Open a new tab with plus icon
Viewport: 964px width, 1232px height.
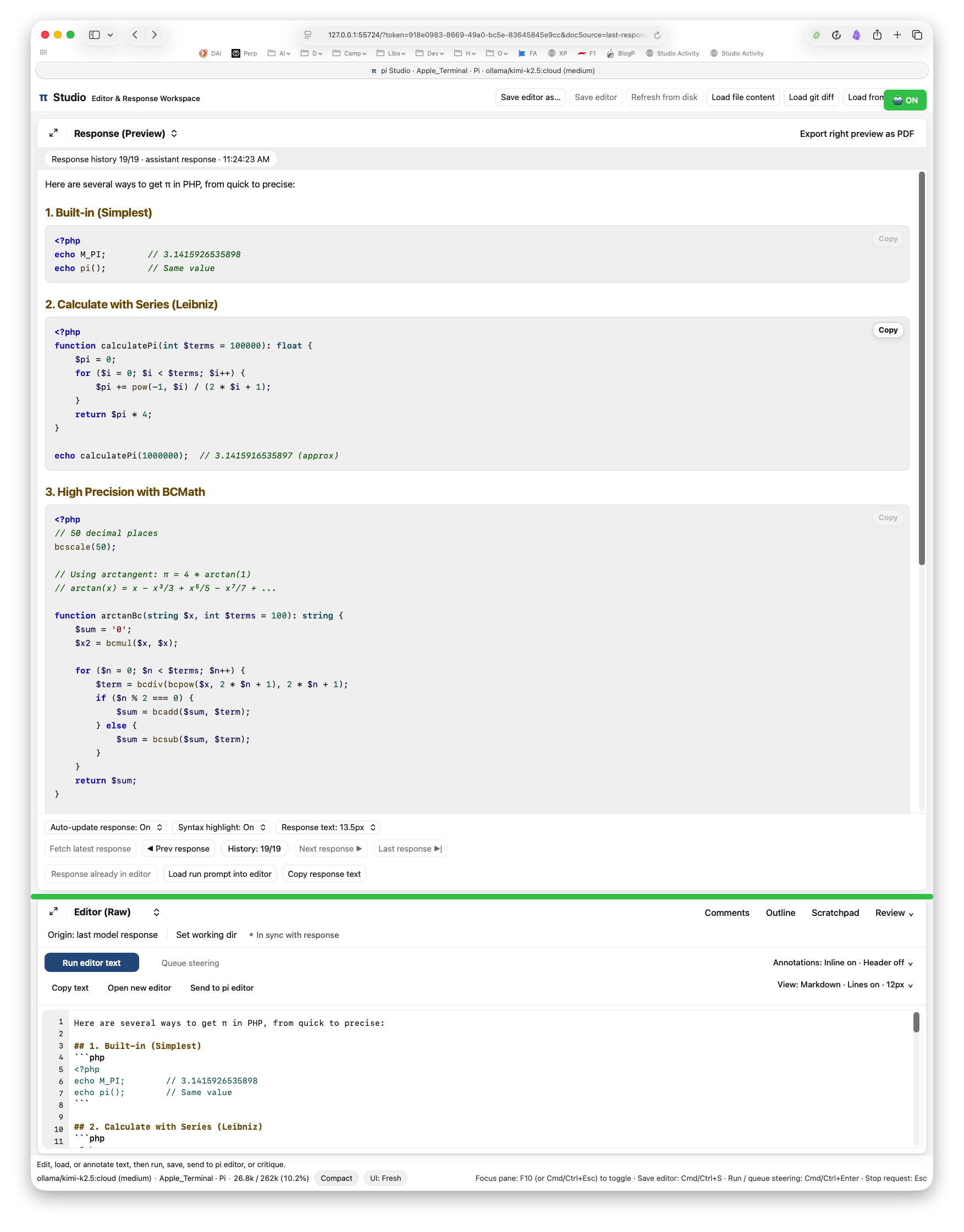897,35
